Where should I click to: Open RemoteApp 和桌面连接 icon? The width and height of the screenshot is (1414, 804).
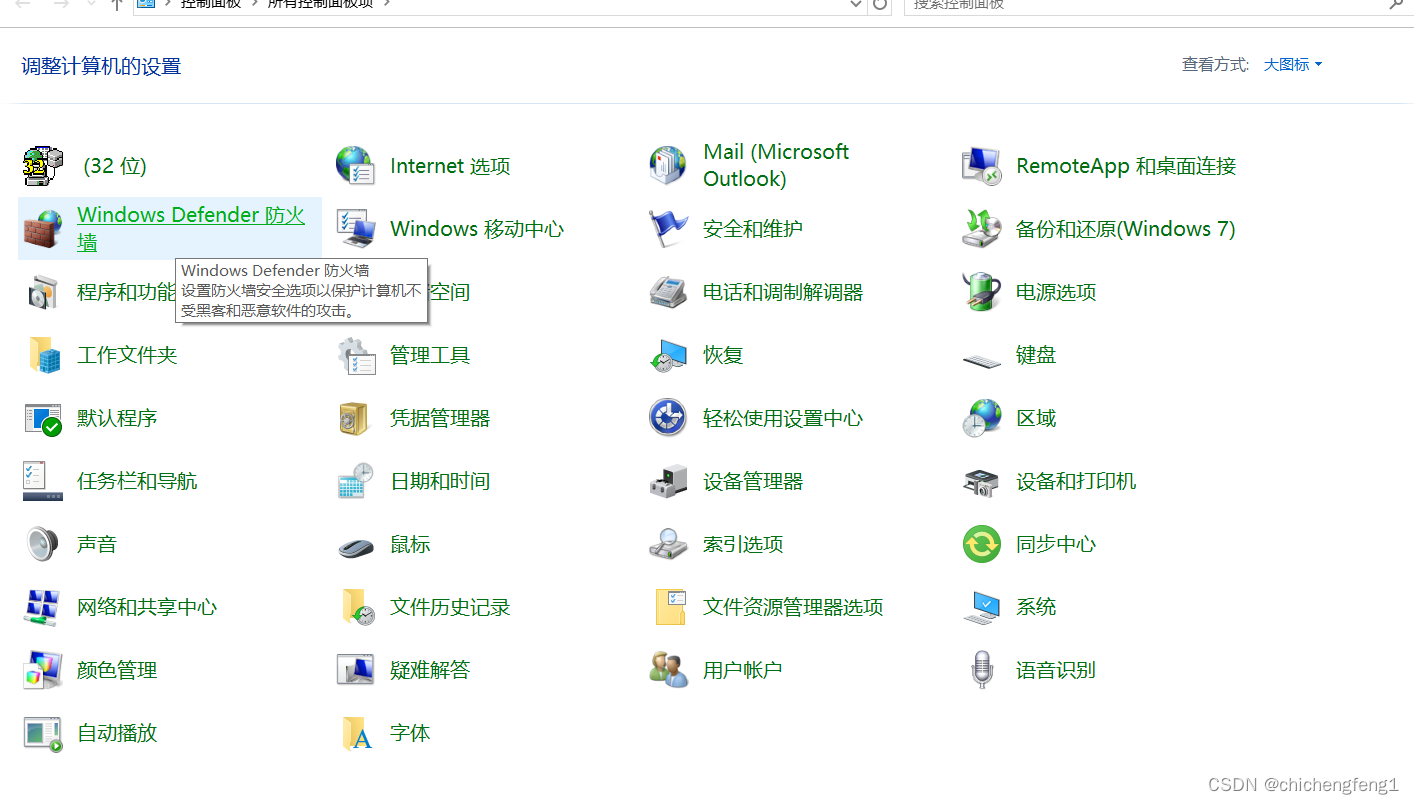coord(981,166)
